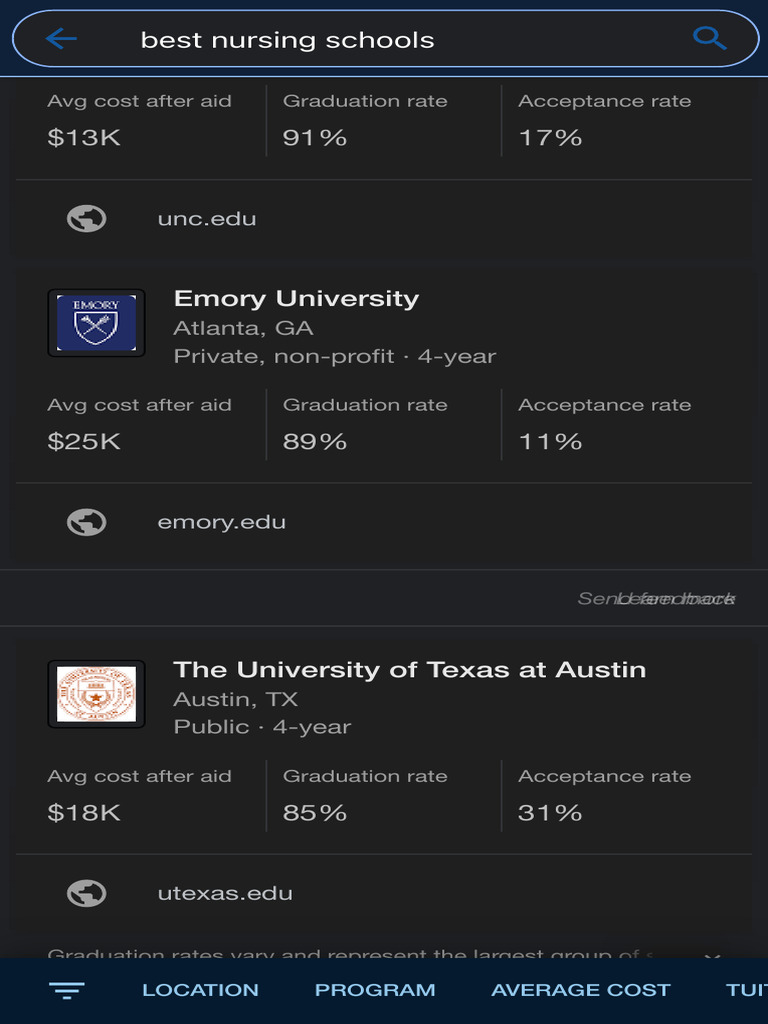Open the Emory University logo thumbnail
This screenshot has height=1024, width=768.
pyautogui.click(x=96, y=323)
